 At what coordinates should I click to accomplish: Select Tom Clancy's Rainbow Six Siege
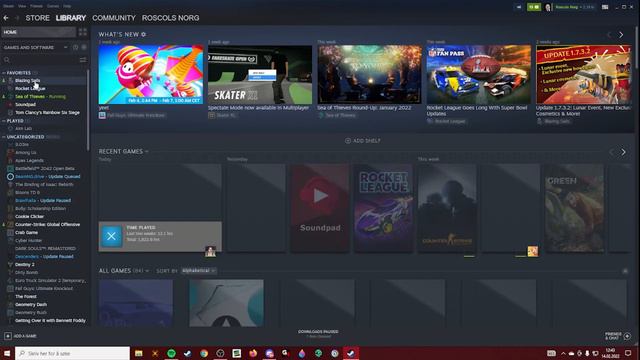pyautogui.click(x=47, y=112)
